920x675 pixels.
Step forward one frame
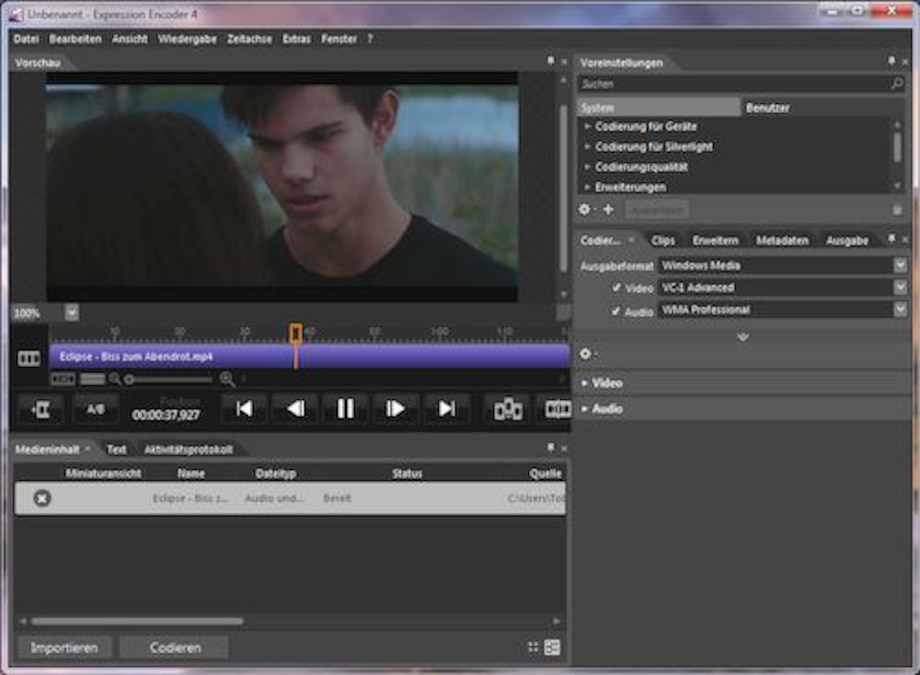coord(396,408)
